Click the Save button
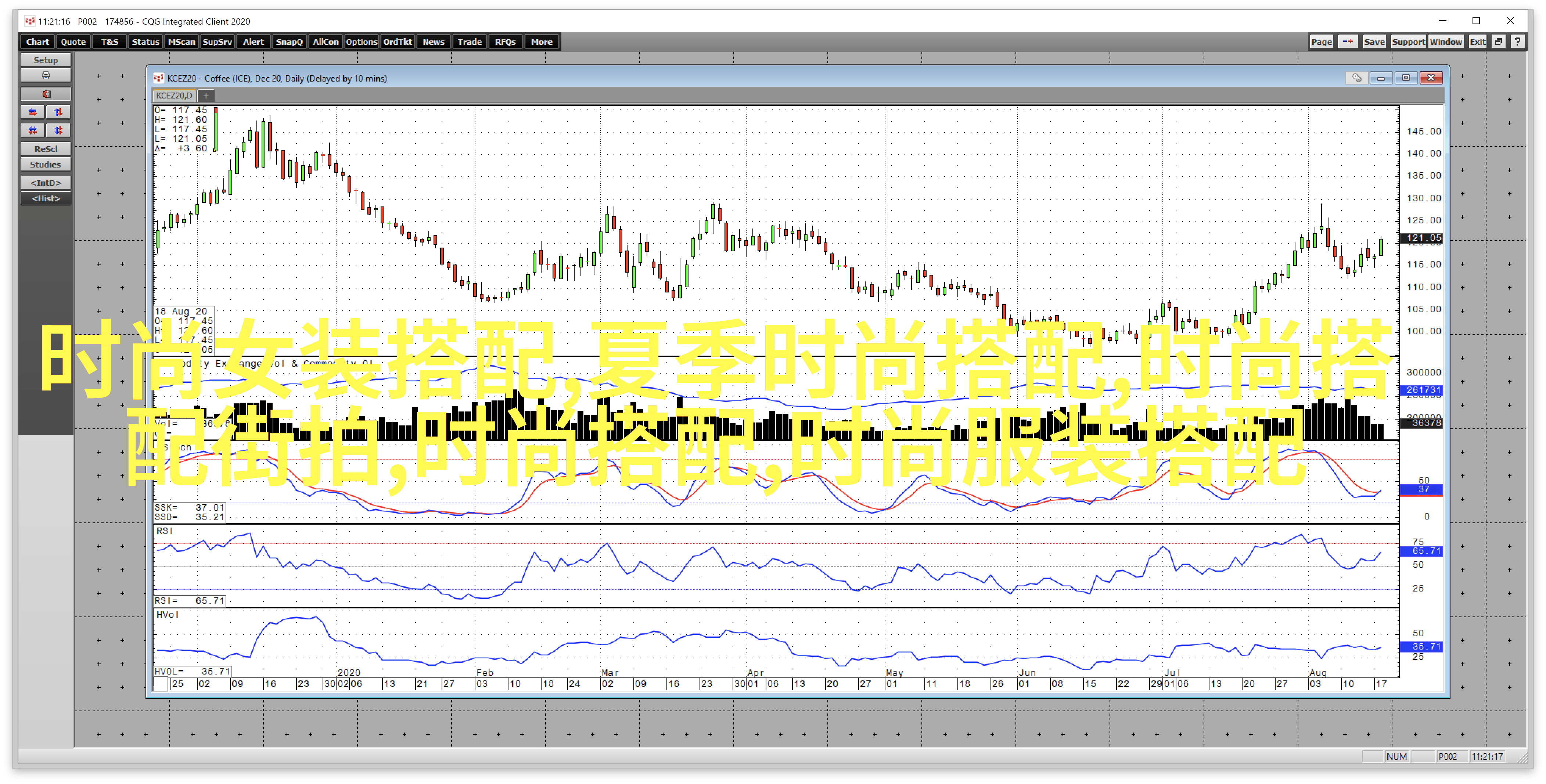This screenshot has width=1546, height=784. (x=1374, y=42)
